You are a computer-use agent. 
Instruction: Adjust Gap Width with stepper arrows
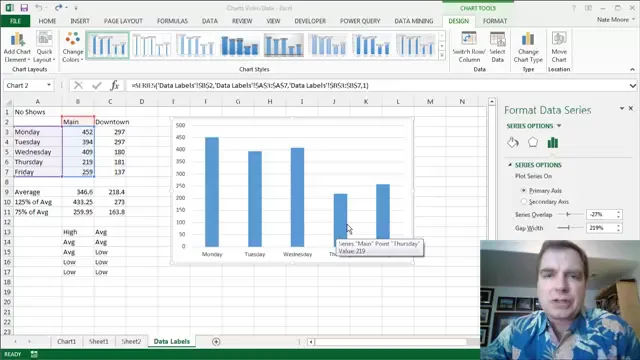[x=619, y=228]
